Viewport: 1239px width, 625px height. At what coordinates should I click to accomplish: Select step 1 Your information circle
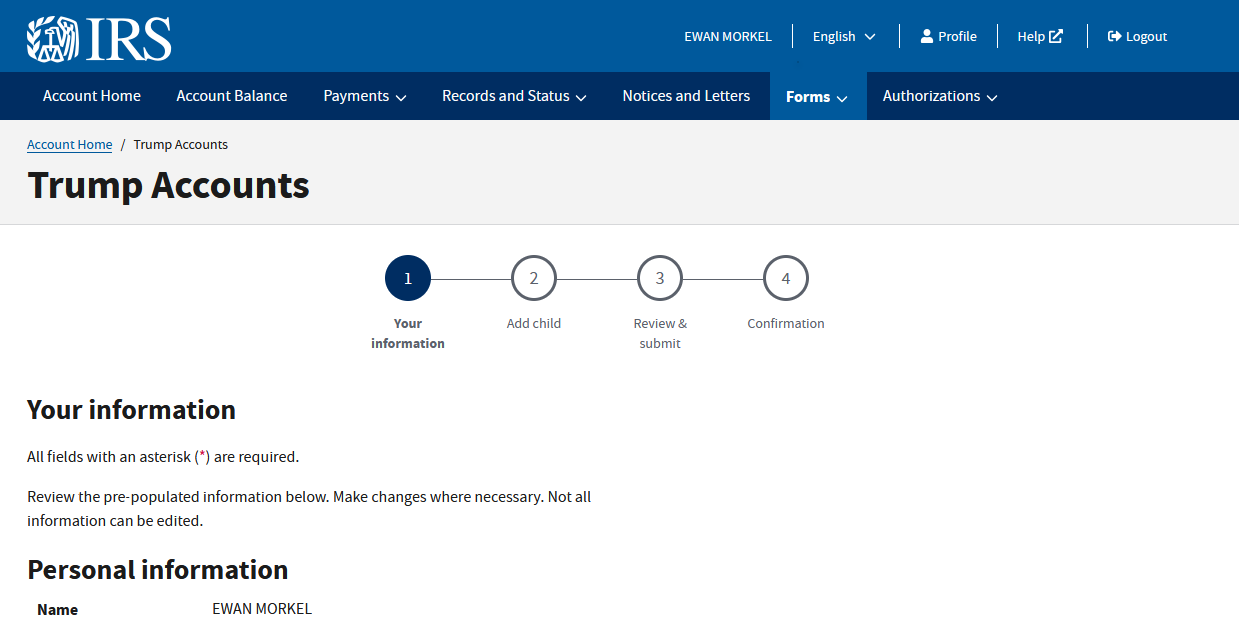pyautogui.click(x=408, y=279)
